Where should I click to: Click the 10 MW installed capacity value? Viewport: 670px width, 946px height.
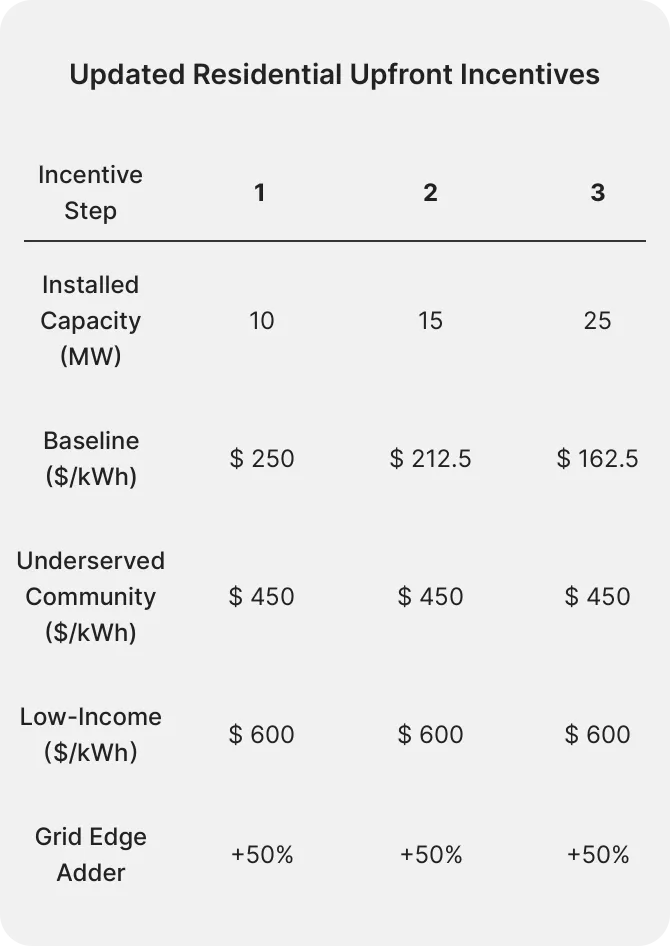click(261, 321)
